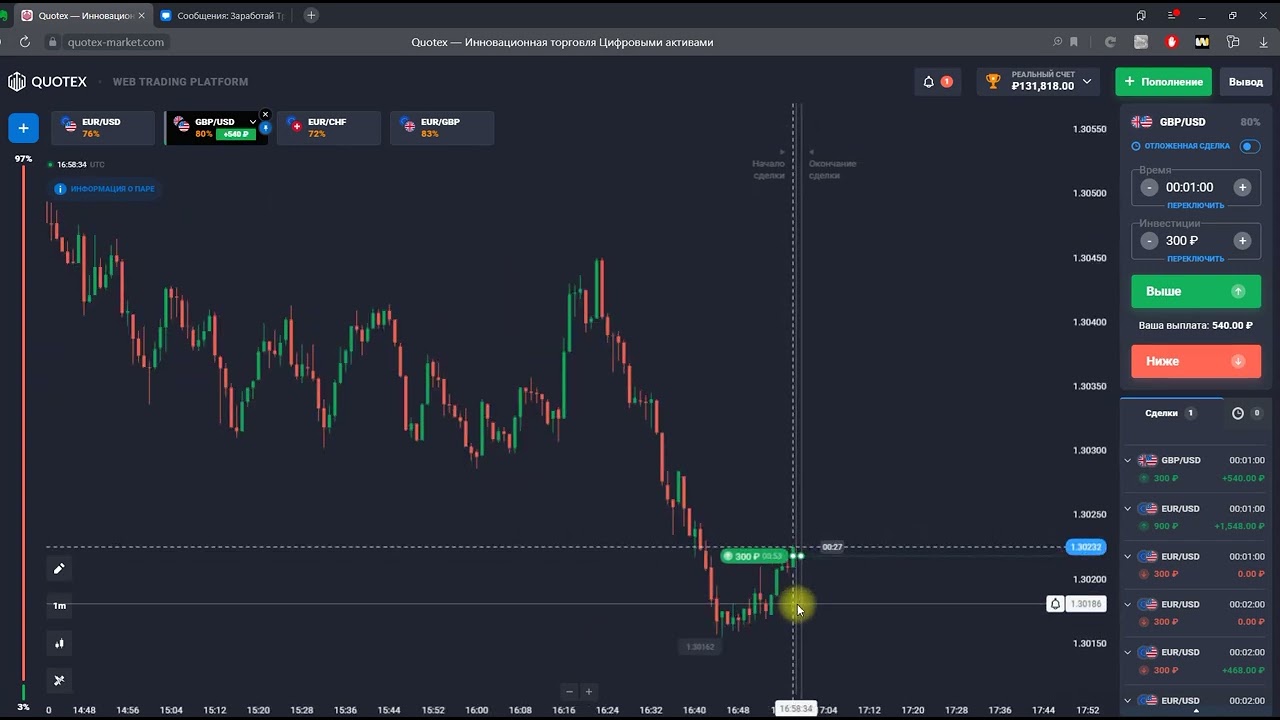Switch to the Сделки trades tab
This screenshot has height=720, width=1280.
pos(1170,413)
